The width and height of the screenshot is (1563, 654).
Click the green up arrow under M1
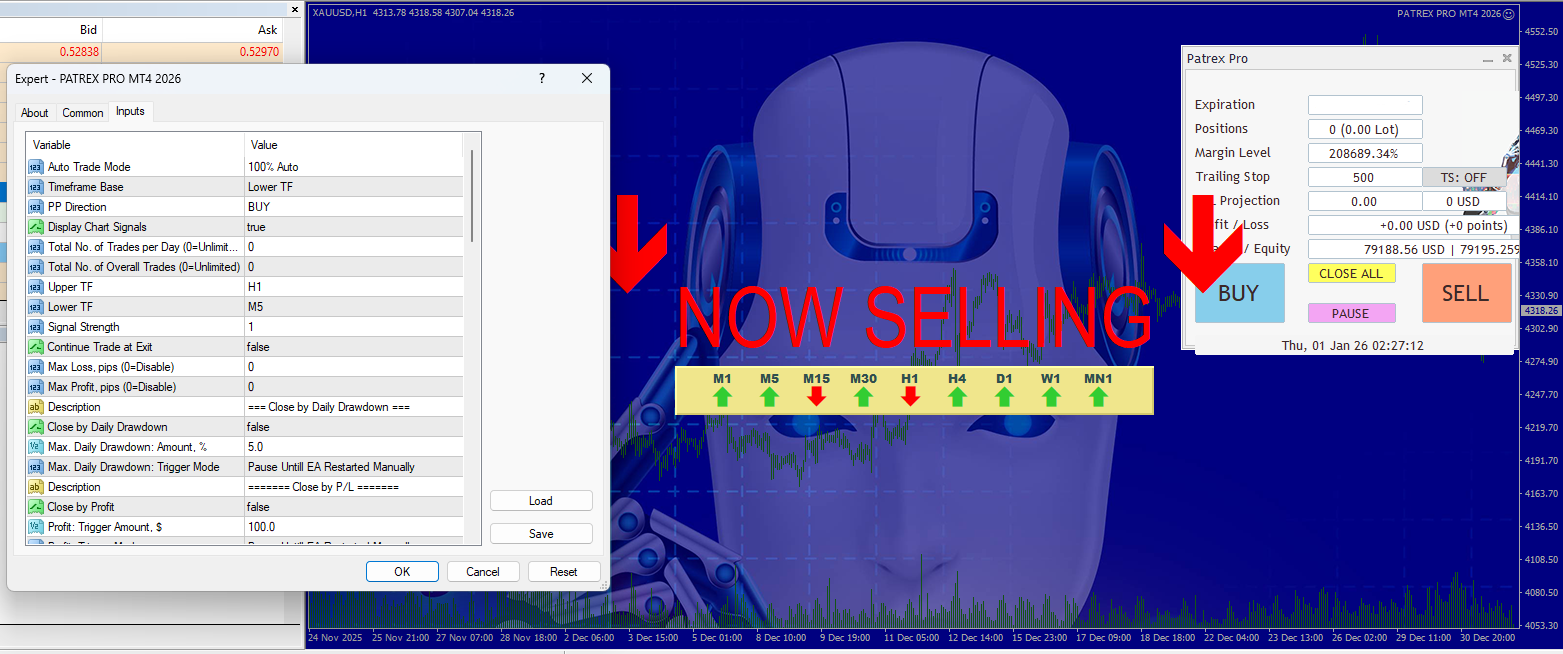[721, 398]
